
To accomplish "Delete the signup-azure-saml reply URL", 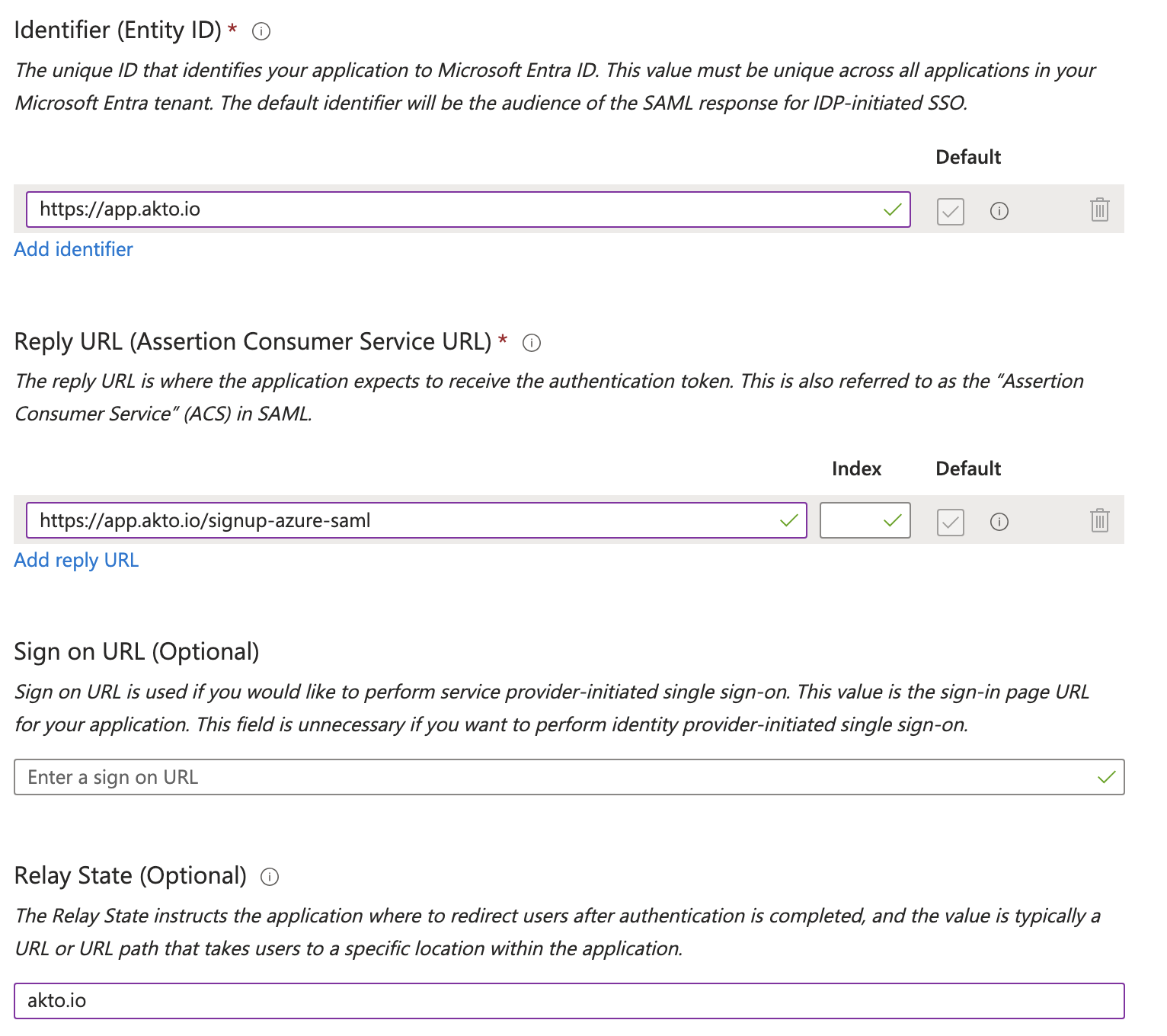I will [x=1100, y=520].
